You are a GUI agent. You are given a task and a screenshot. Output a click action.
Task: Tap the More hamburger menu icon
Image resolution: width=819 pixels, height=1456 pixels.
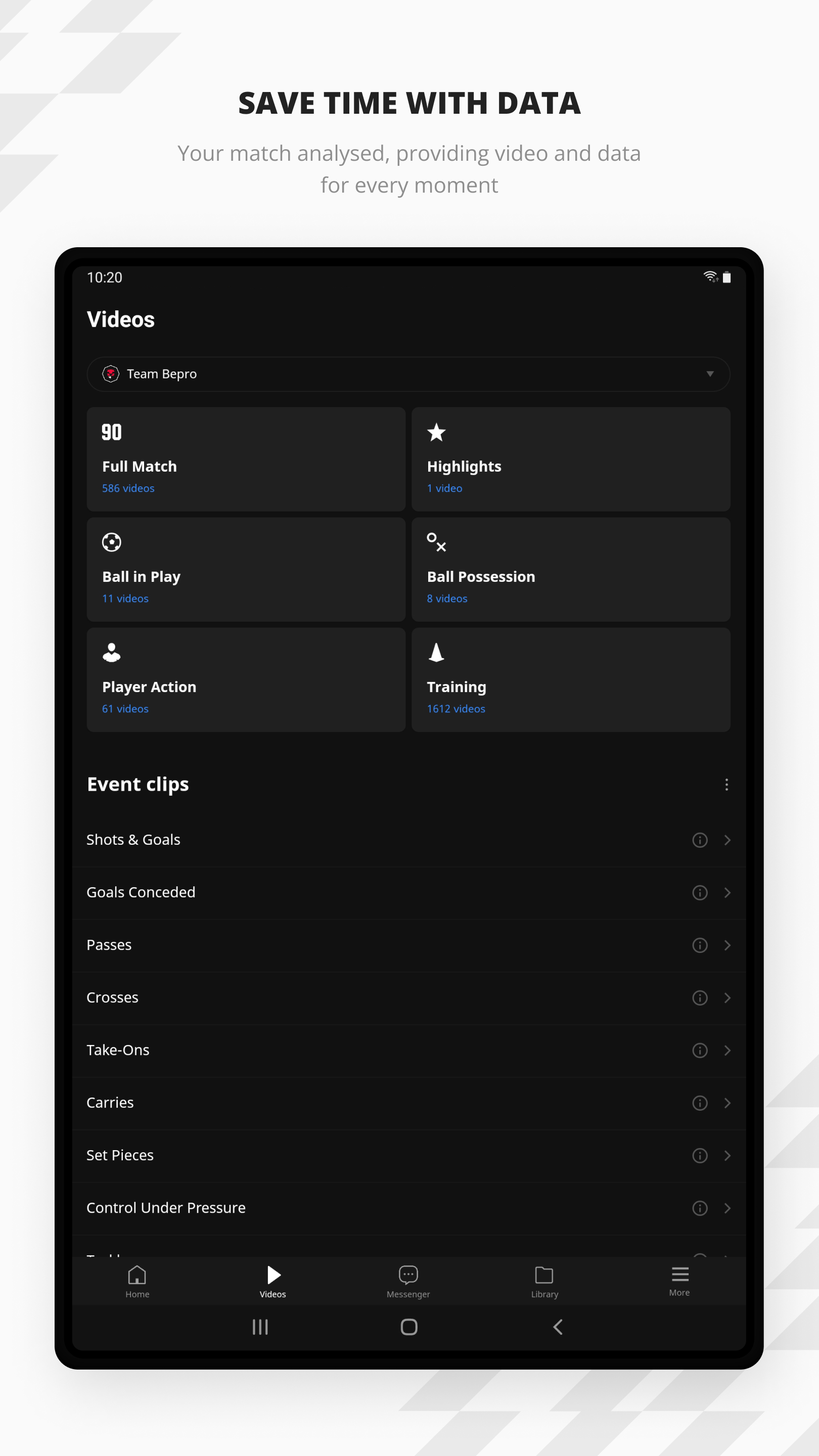[680, 1274]
